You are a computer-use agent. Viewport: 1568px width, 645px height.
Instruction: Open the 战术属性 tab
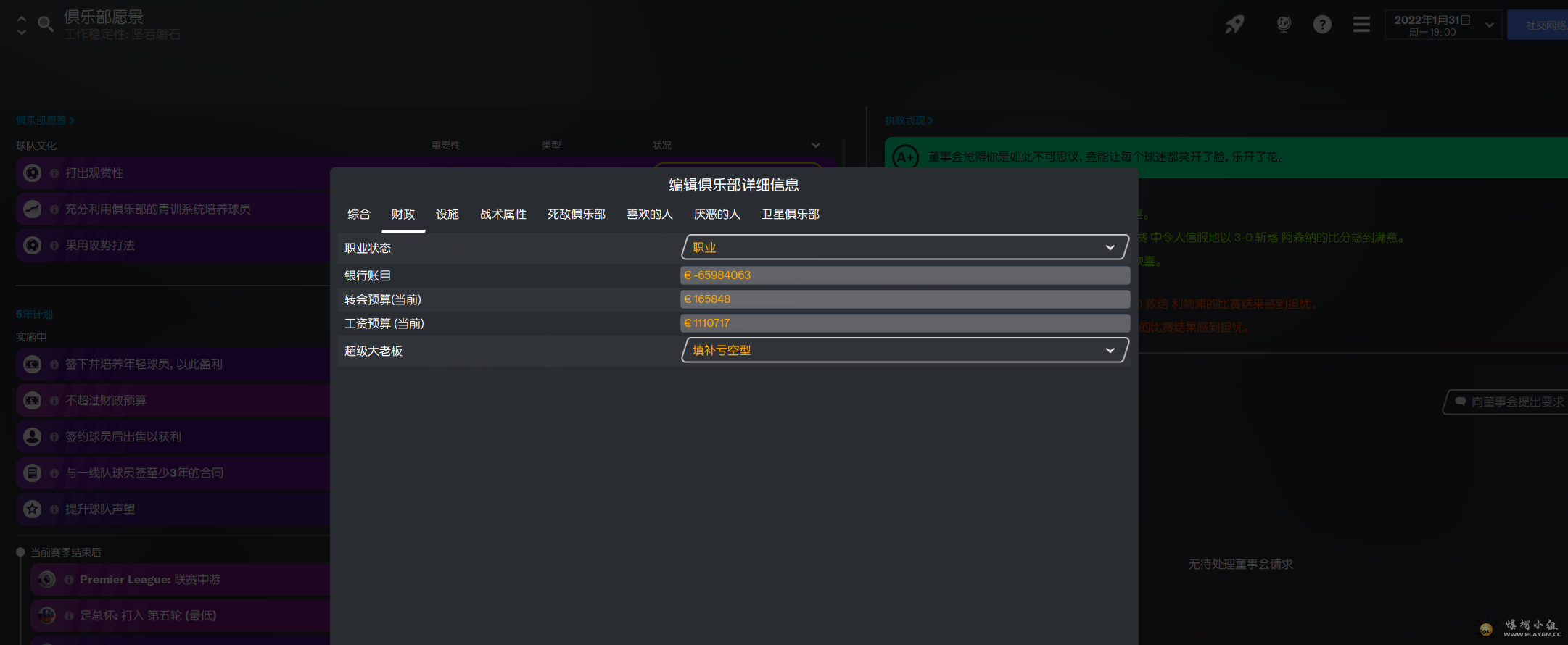coord(503,215)
